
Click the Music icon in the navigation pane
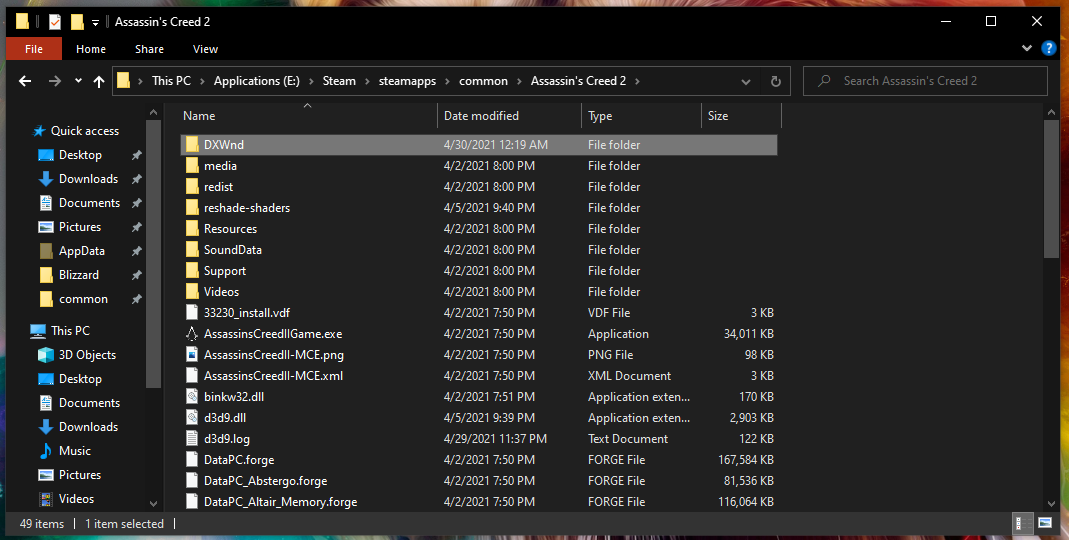coord(46,451)
